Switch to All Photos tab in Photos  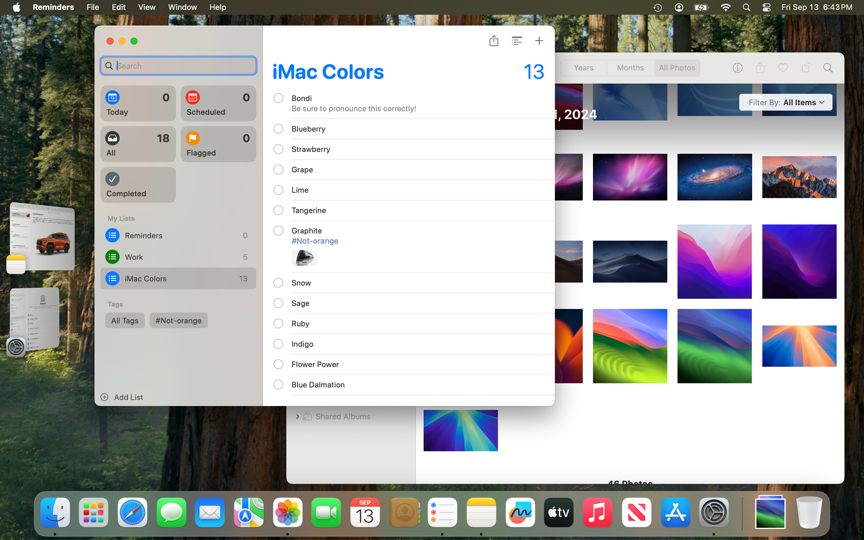pos(677,68)
